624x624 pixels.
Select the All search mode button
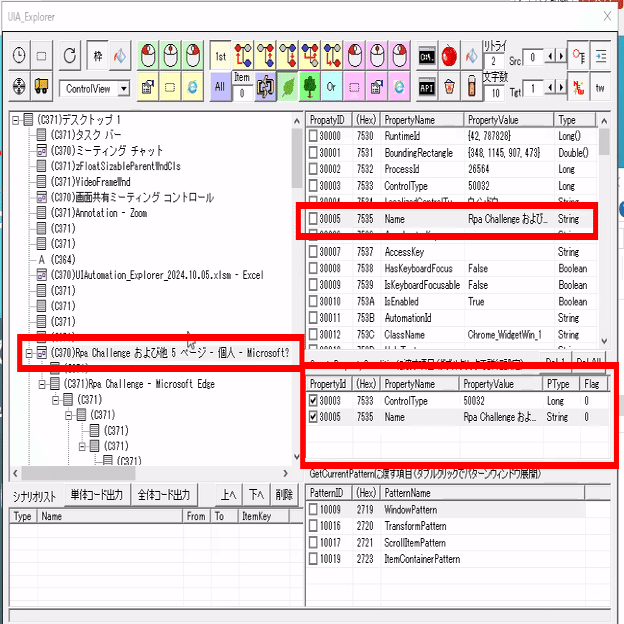click(220, 86)
